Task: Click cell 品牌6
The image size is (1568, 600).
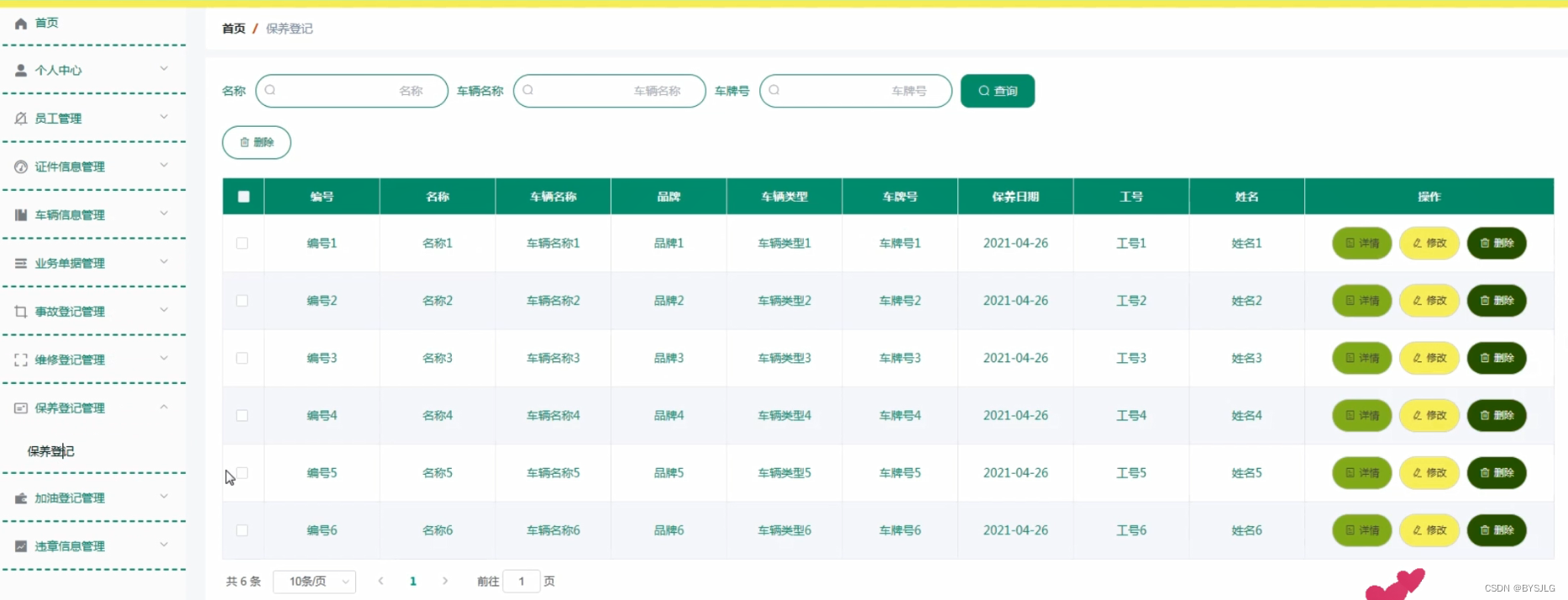Action: [x=669, y=530]
